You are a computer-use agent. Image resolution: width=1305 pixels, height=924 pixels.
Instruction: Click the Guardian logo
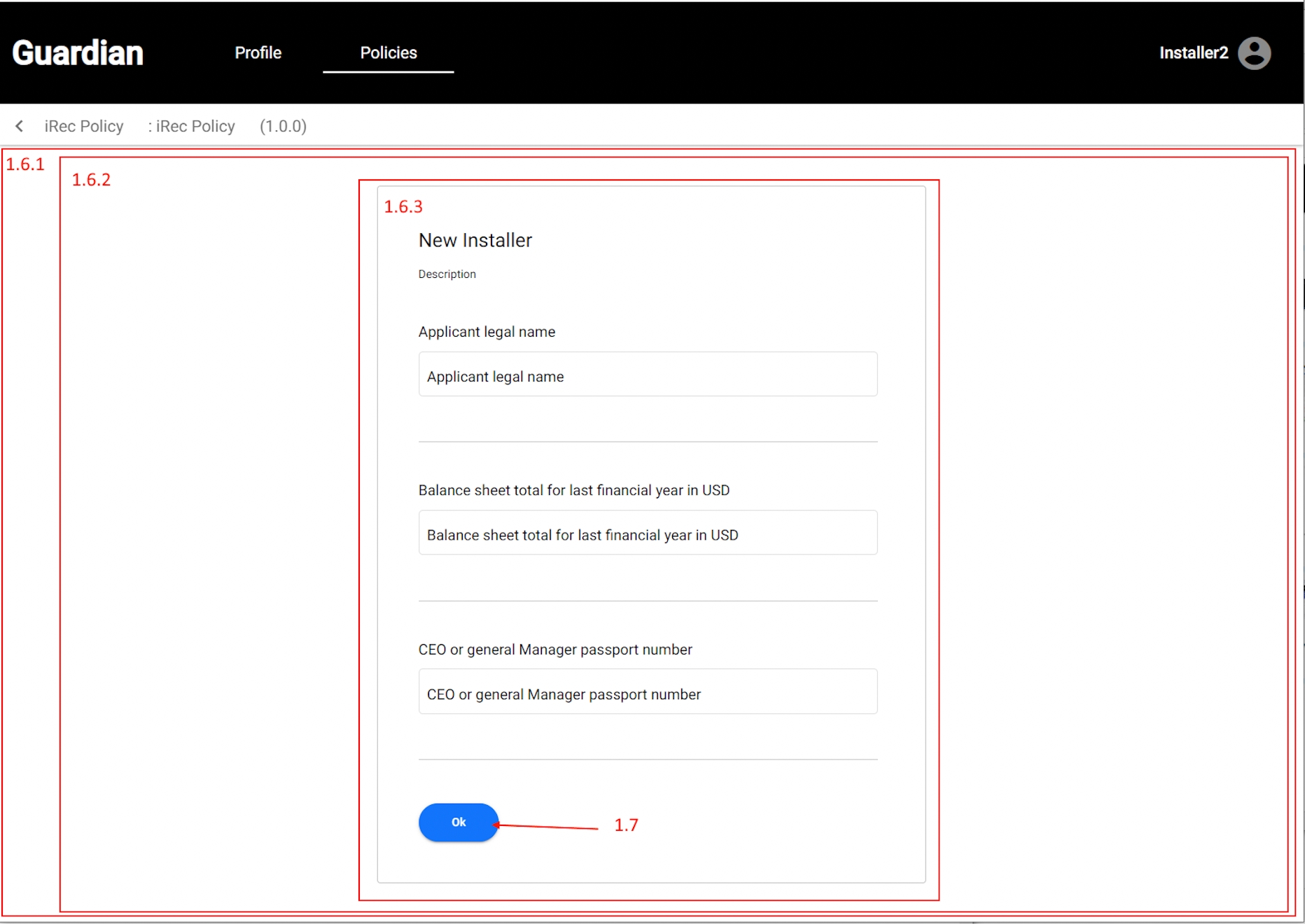coord(78,53)
